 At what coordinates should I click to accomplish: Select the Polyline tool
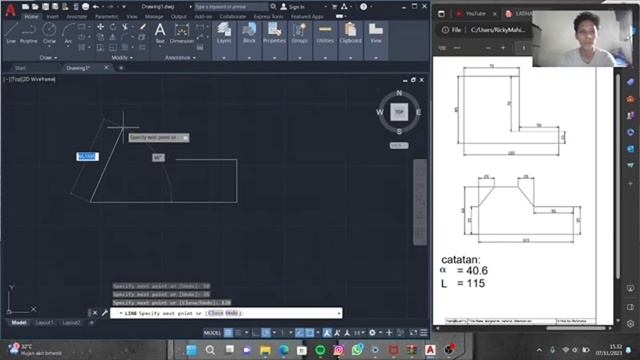pyautogui.click(x=29, y=33)
